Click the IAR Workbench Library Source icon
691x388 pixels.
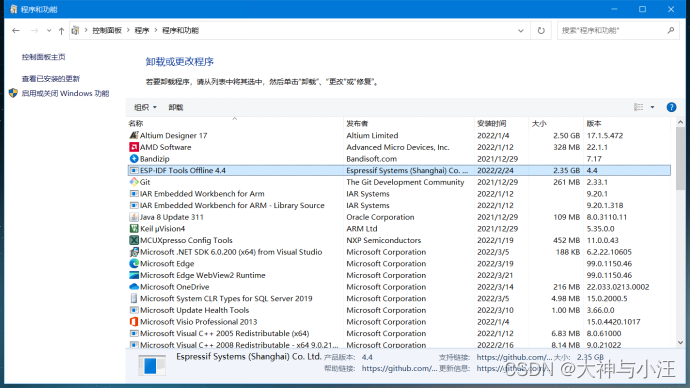[x=134, y=205]
